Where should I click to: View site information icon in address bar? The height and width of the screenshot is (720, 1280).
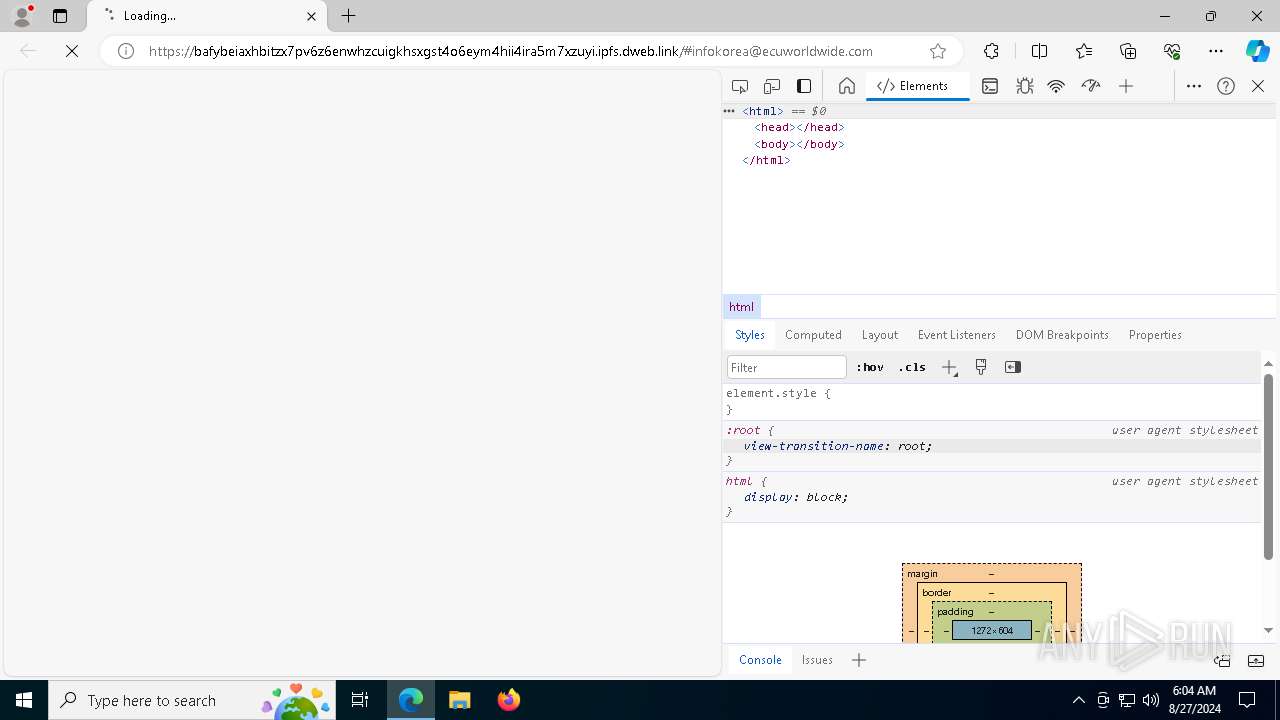[x=126, y=51]
